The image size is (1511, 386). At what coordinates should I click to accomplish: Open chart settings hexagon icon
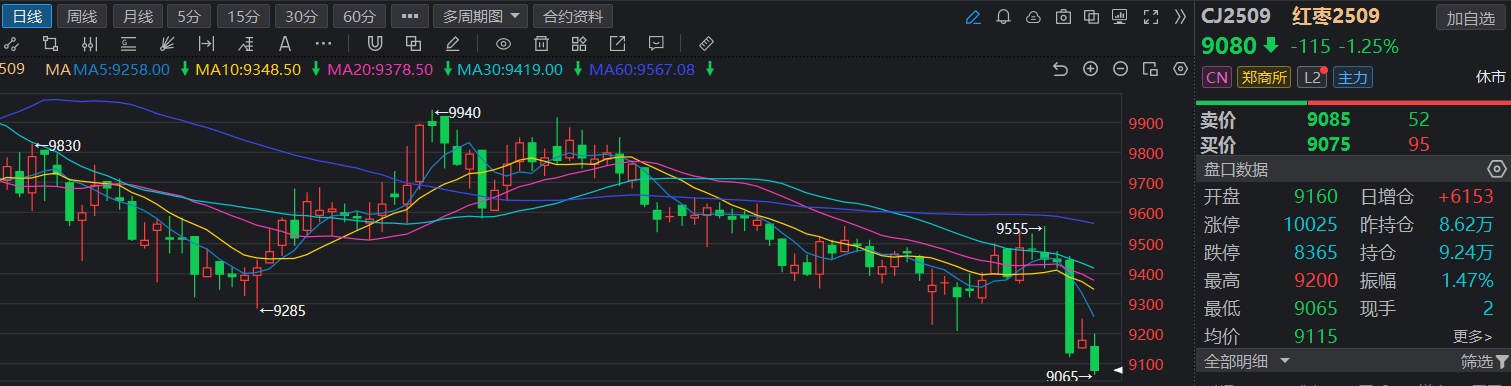click(1181, 69)
